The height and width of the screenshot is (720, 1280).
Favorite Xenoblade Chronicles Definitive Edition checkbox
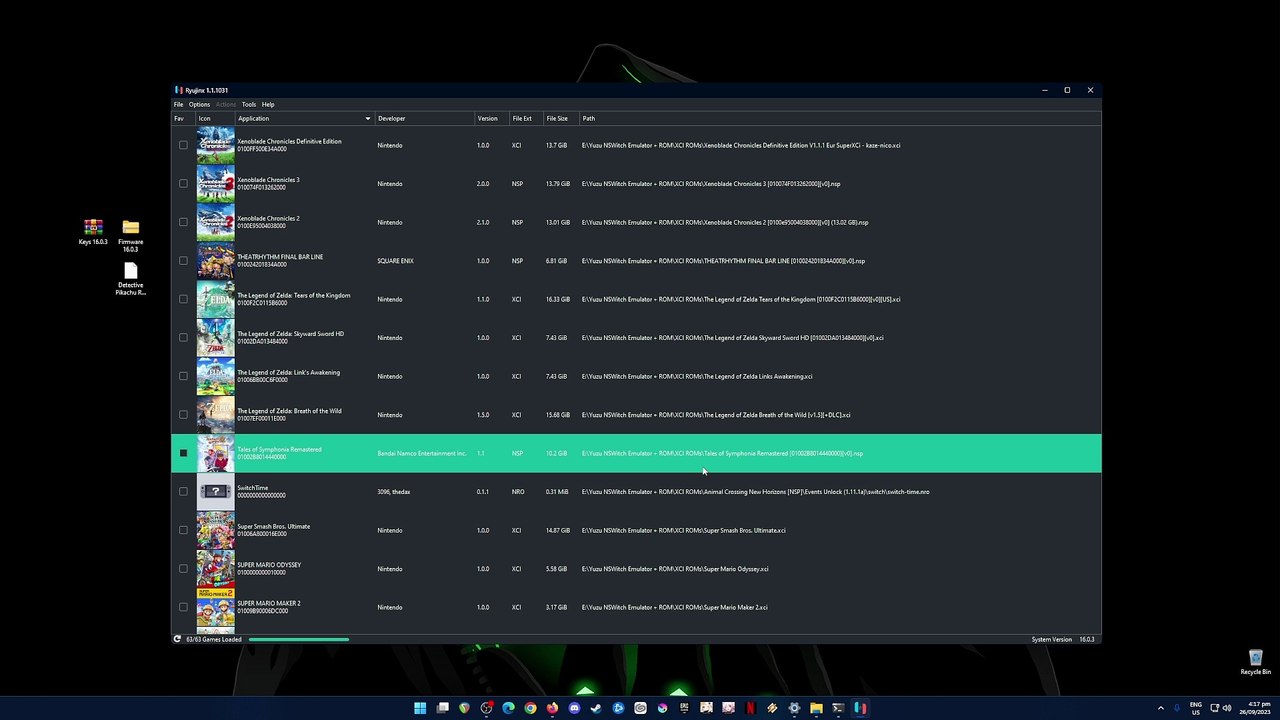(183, 145)
